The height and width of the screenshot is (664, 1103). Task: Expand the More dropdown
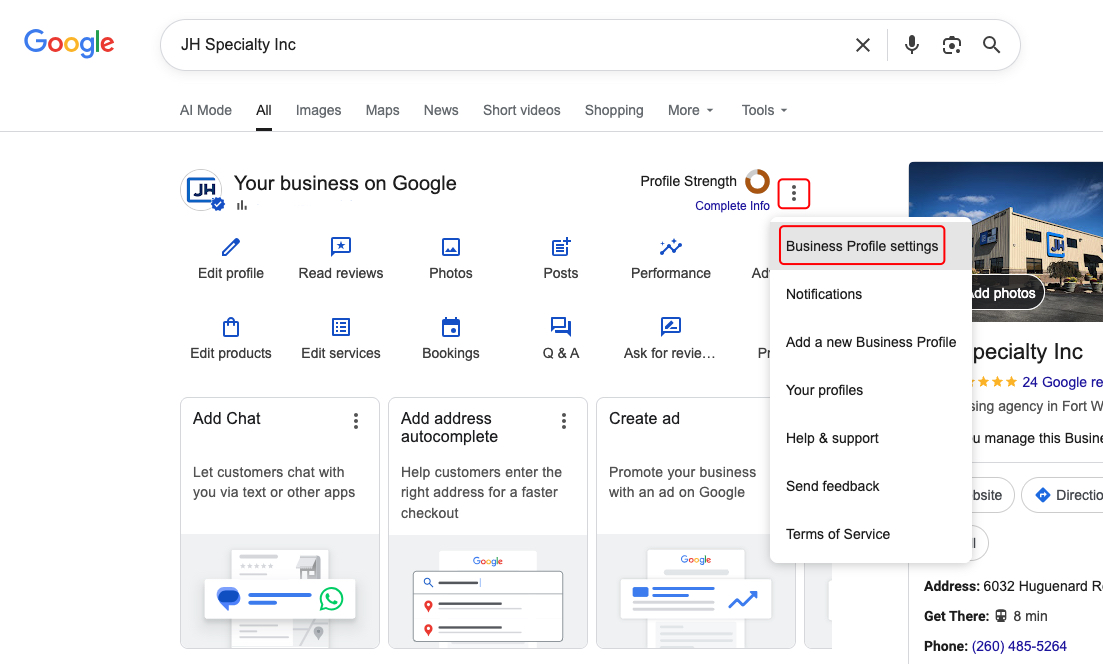[x=690, y=110]
